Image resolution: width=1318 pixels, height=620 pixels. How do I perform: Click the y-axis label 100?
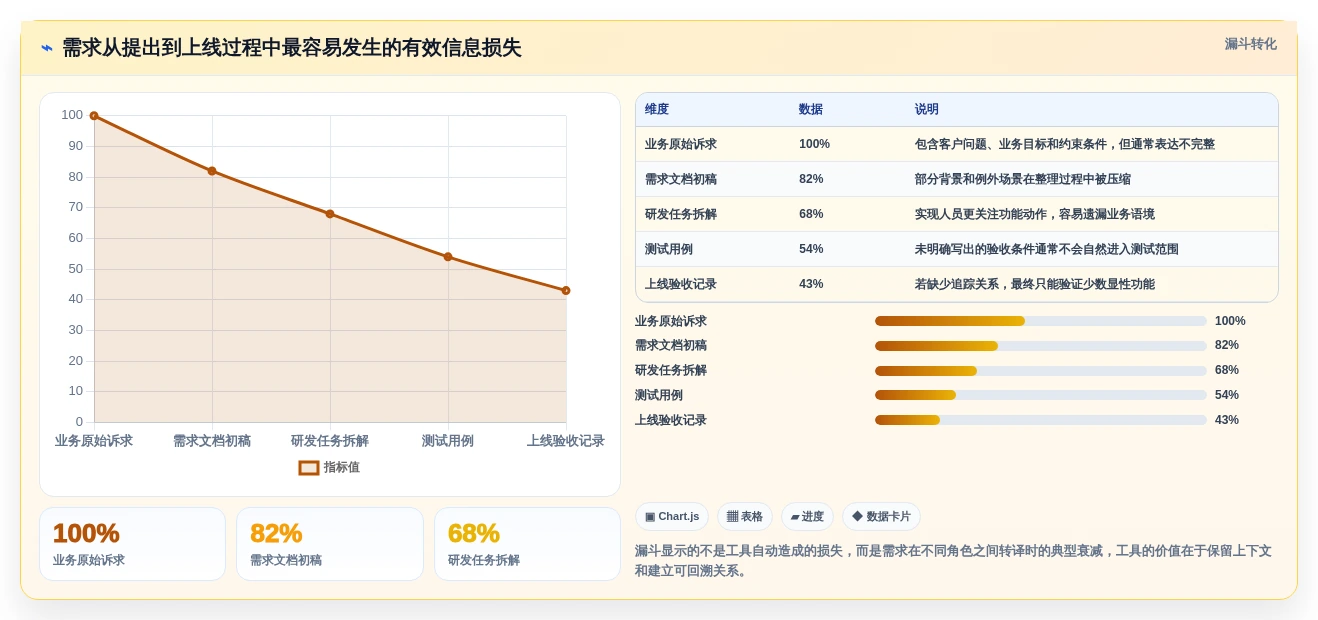(72, 115)
